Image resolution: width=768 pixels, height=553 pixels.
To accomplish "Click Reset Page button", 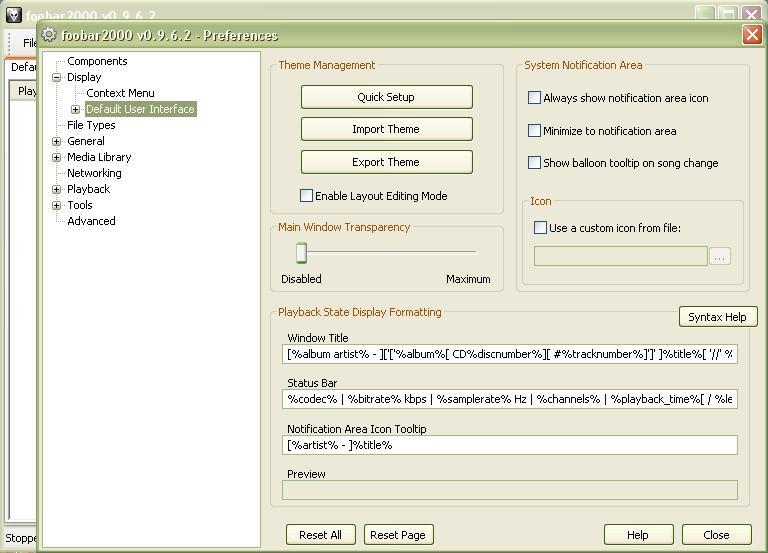I will click(398, 535).
